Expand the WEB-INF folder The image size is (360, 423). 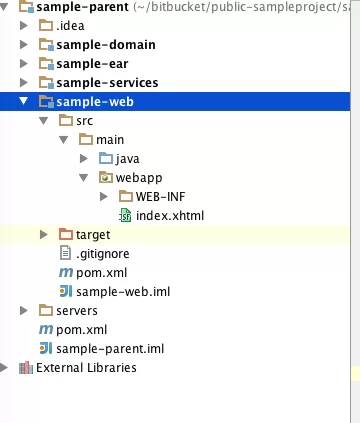(x=104, y=197)
